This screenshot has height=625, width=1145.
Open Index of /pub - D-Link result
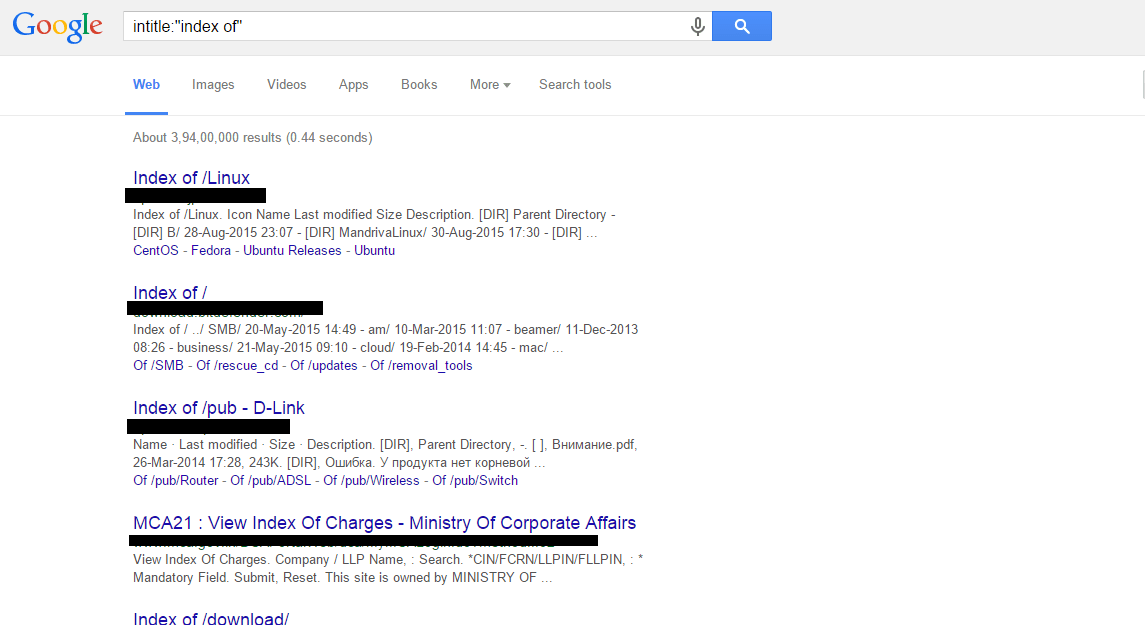point(219,407)
